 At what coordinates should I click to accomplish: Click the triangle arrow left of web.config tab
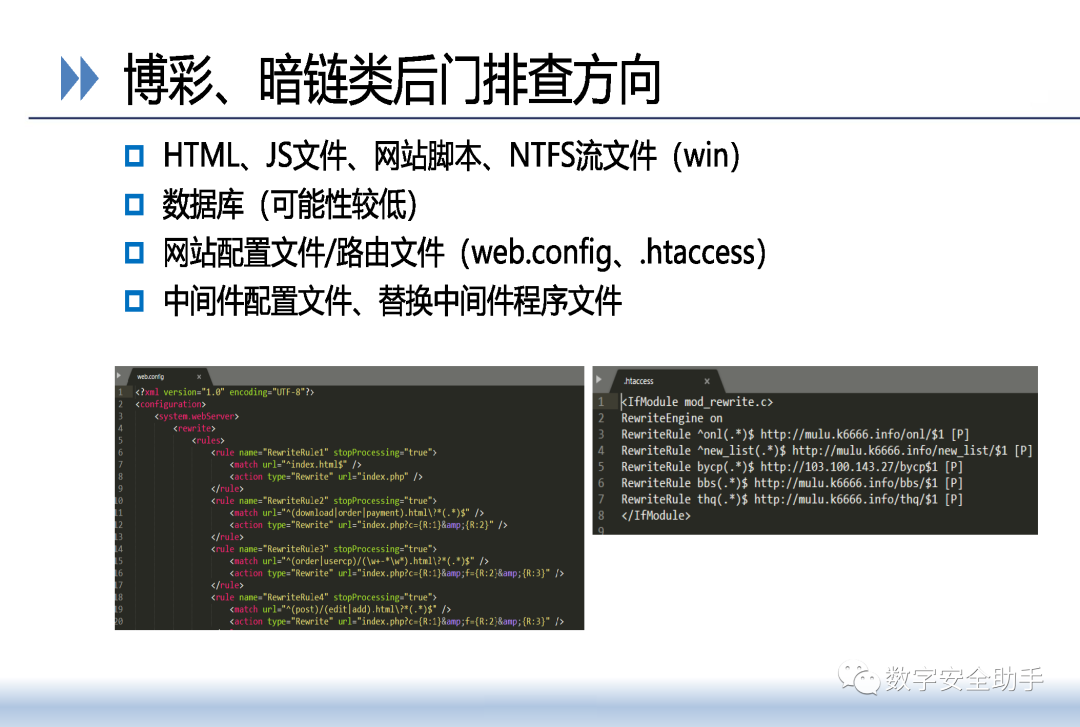[119, 376]
